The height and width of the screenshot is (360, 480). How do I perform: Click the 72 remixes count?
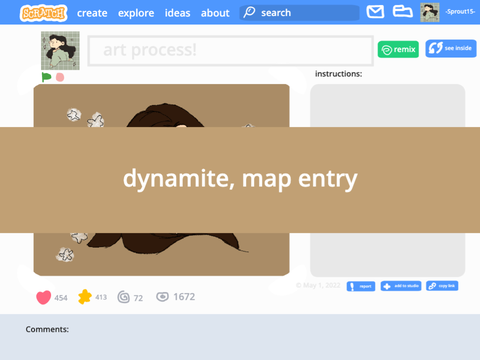138,298
